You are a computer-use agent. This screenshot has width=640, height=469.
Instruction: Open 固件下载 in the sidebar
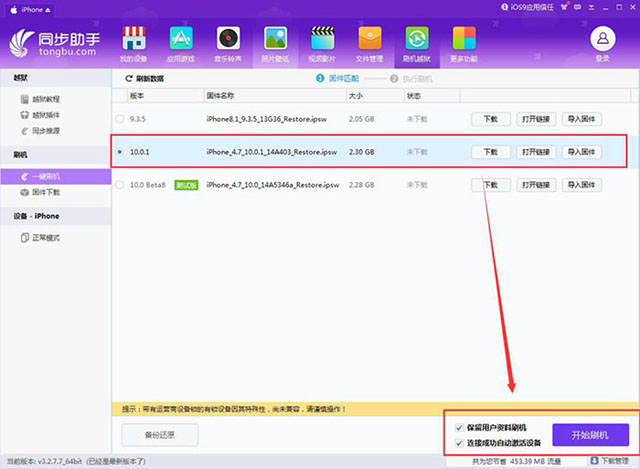pos(40,192)
